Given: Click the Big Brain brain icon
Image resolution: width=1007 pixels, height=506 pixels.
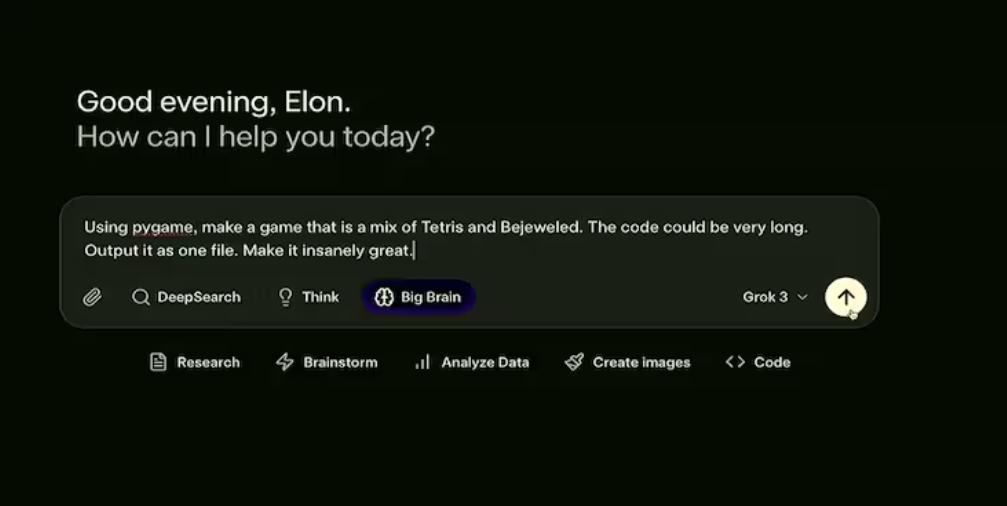Looking at the screenshot, I should [x=384, y=297].
